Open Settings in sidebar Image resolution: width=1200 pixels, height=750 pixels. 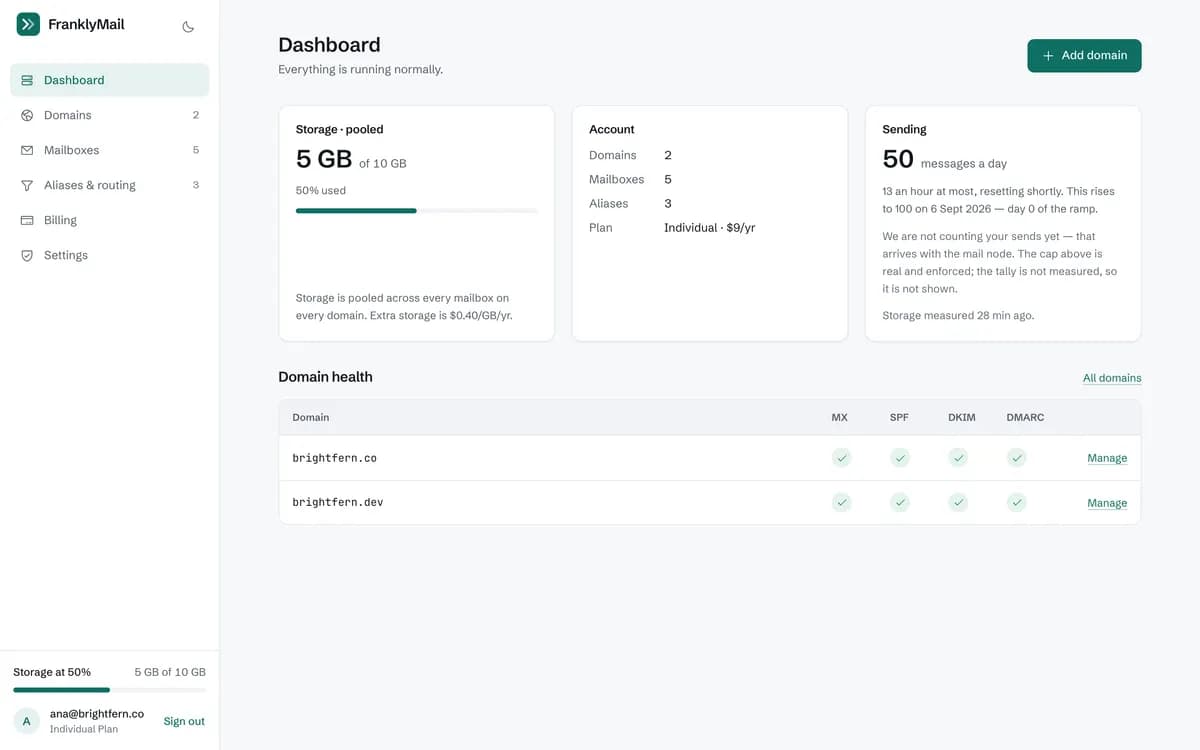[110, 255]
